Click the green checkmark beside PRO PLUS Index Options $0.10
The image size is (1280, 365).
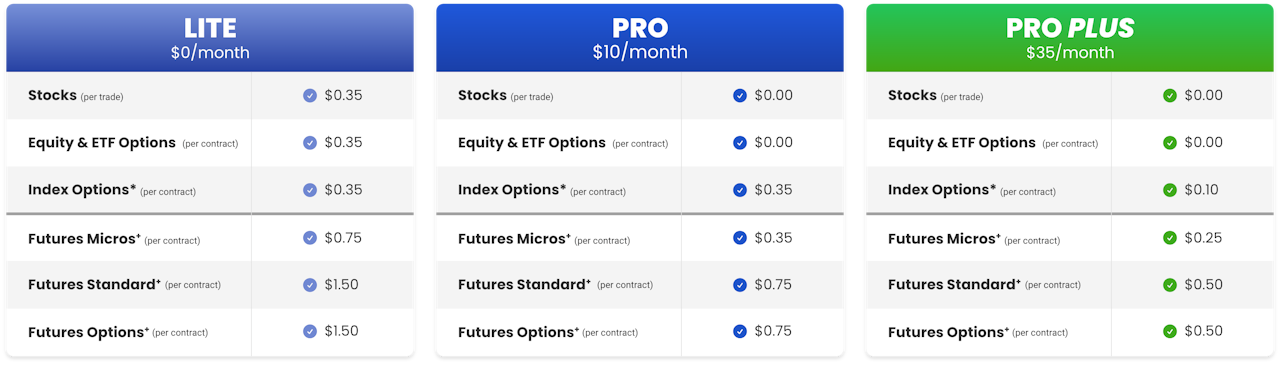point(1170,190)
